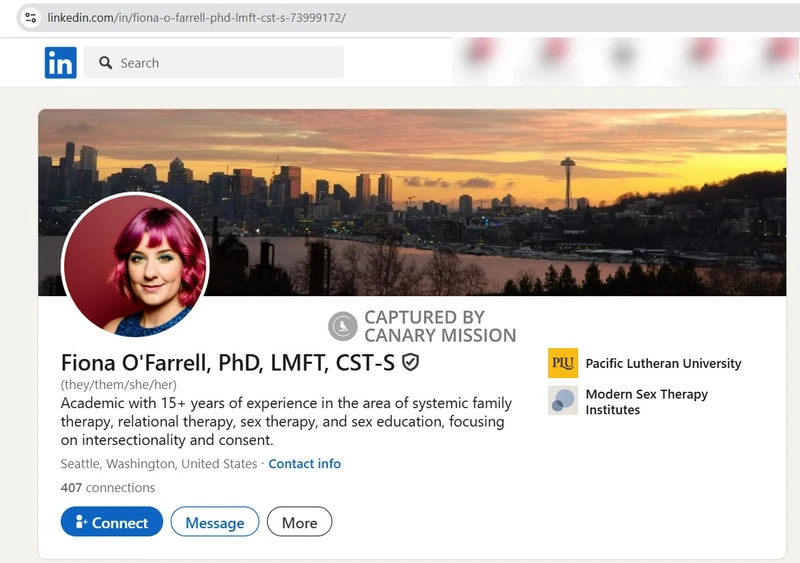Click the person-plus icon on Connect
This screenshot has height=563, width=800.
pos(80,522)
